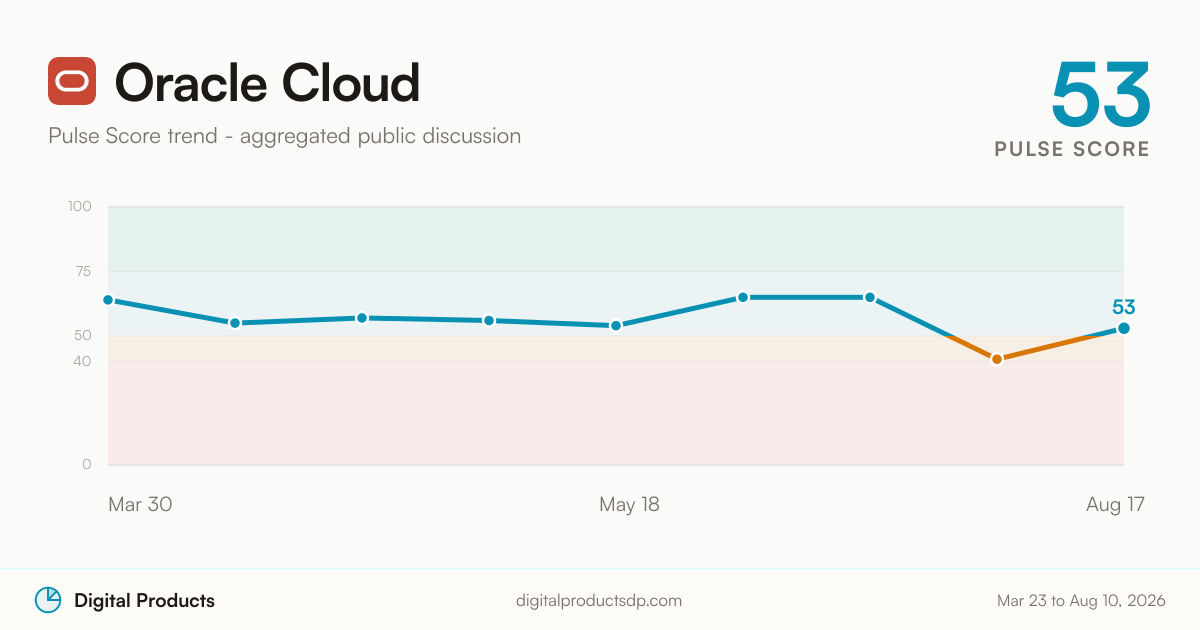This screenshot has height=630, width=1200.
Task: Click the second data point on the line
Action: tap(235, 323)
